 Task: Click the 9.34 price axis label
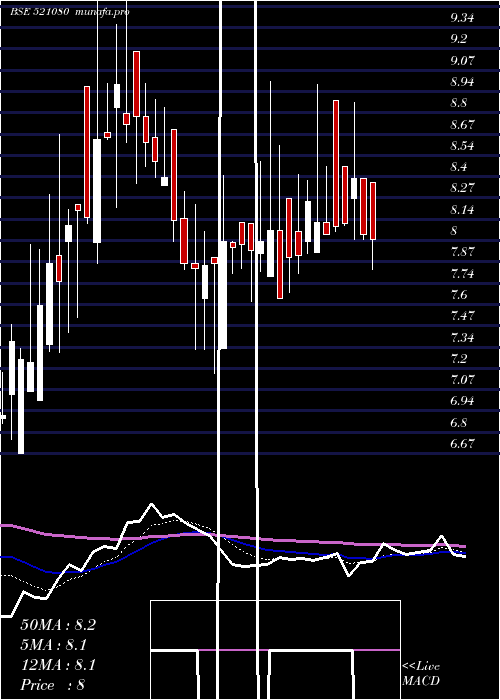(462, 18)
